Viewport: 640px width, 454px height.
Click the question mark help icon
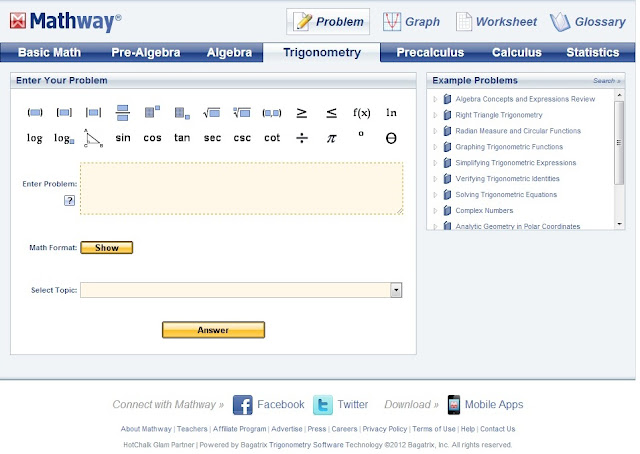tap(69, 200)
